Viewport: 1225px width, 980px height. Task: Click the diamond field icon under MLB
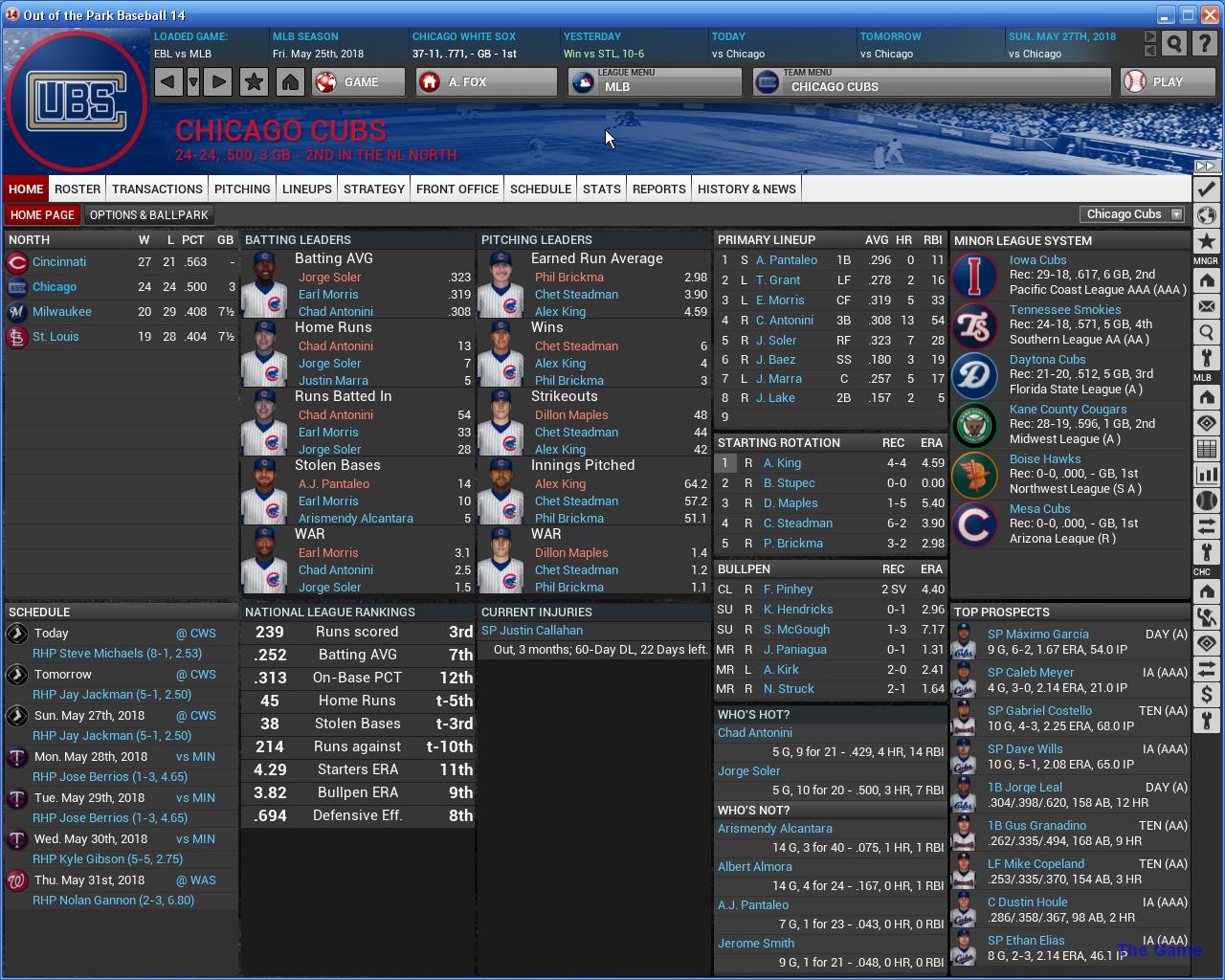(1206, 423)
